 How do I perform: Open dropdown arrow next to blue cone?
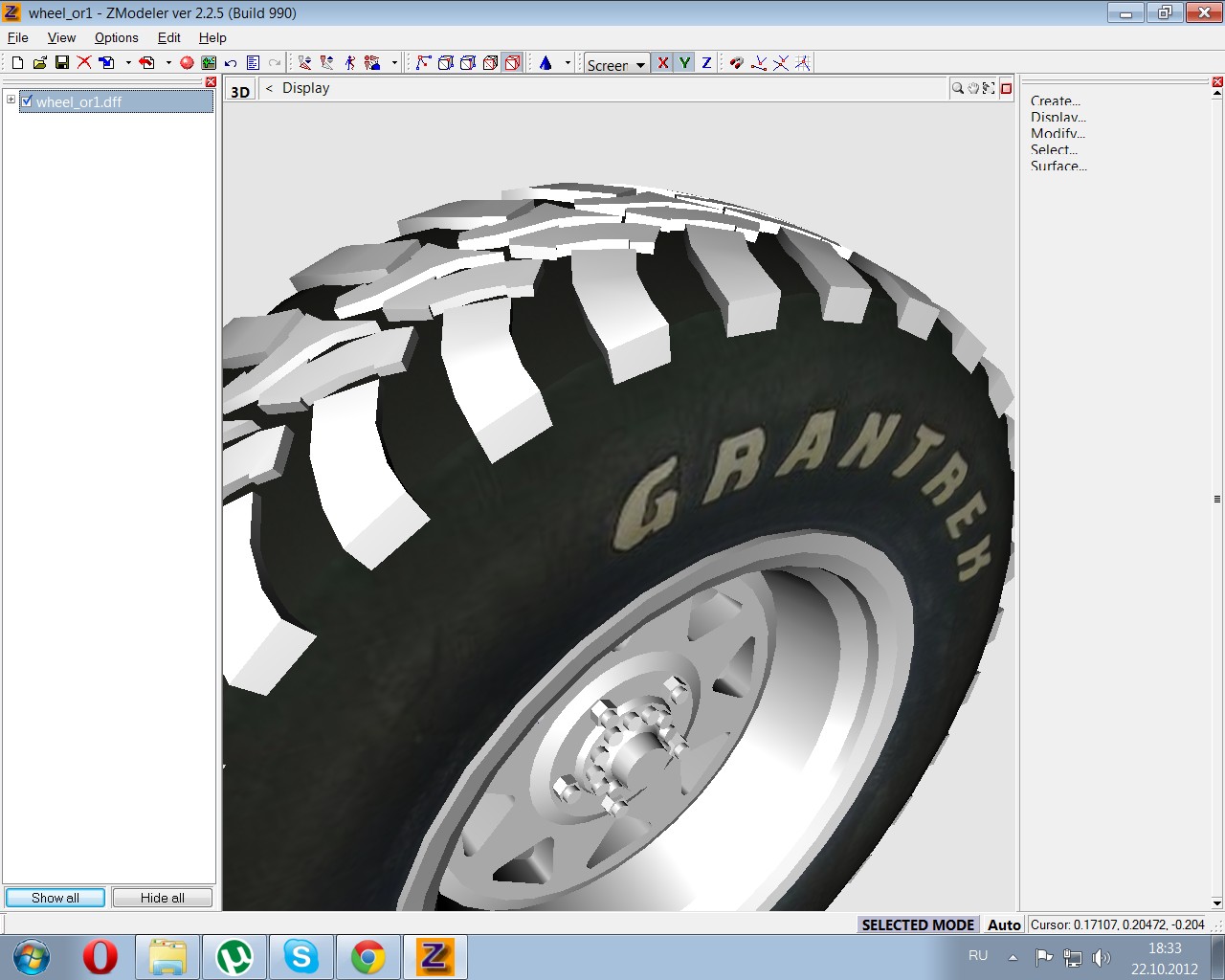click(568, 63)
